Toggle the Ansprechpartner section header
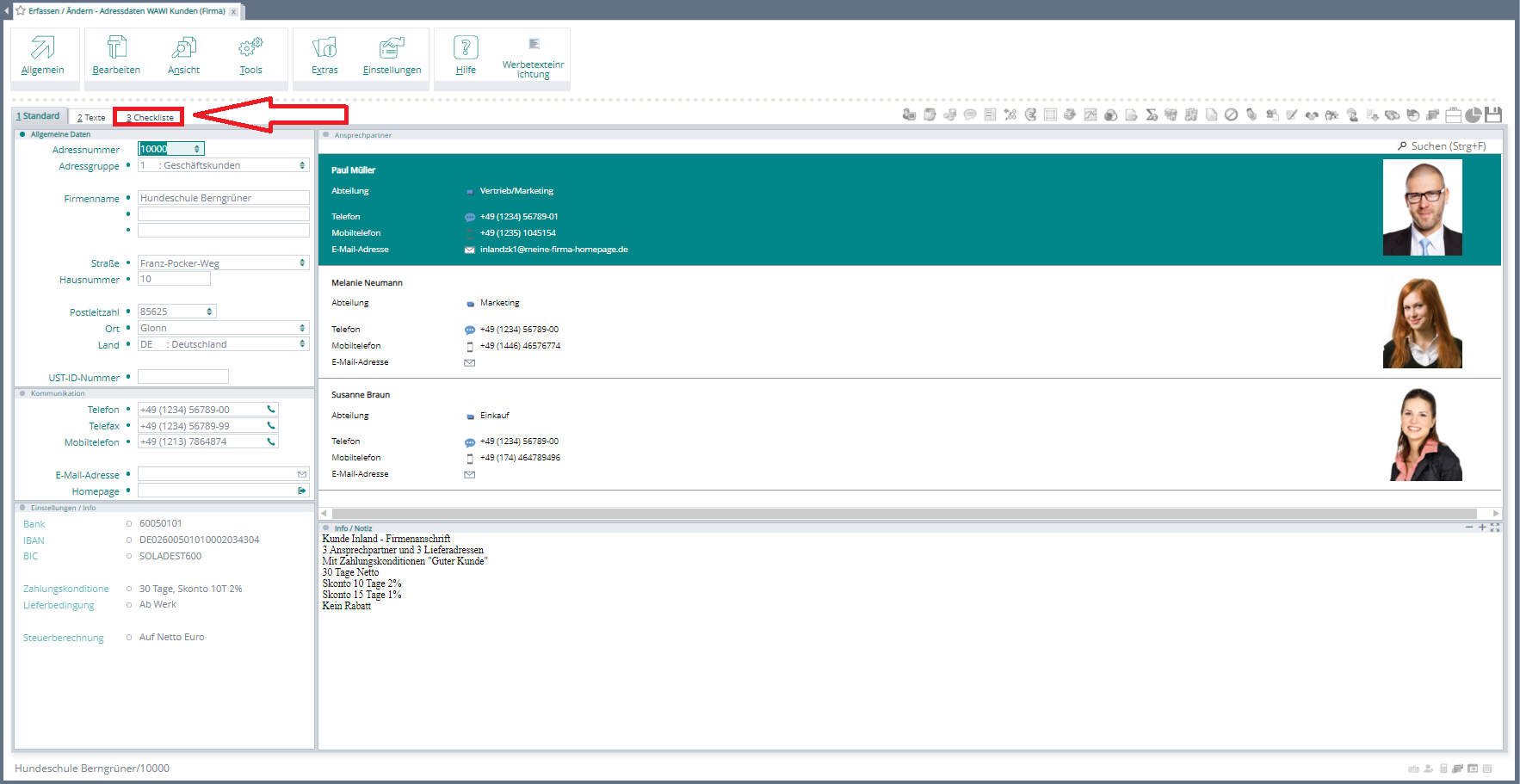Viewport: 1520px width, 784px height. (326, 135)
